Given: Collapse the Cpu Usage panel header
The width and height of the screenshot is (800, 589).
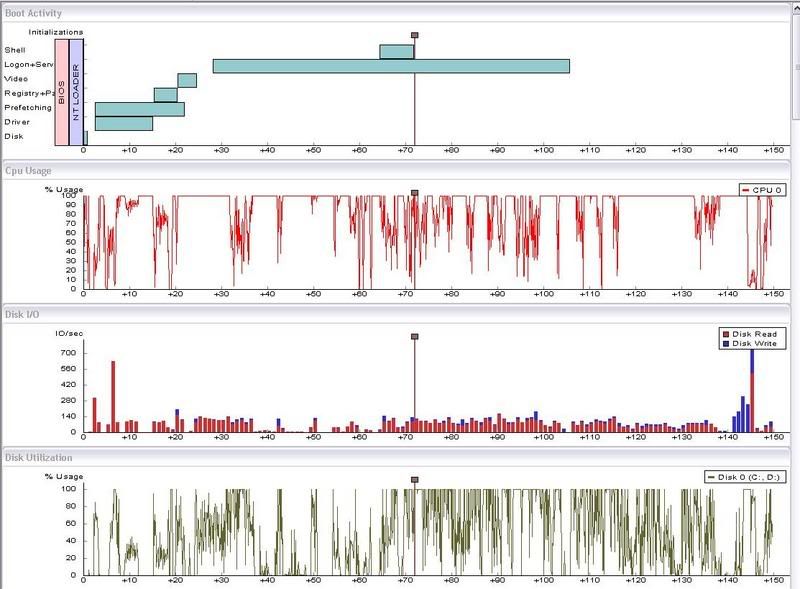Looking at the screenshot, I should [x=396, y=170].
